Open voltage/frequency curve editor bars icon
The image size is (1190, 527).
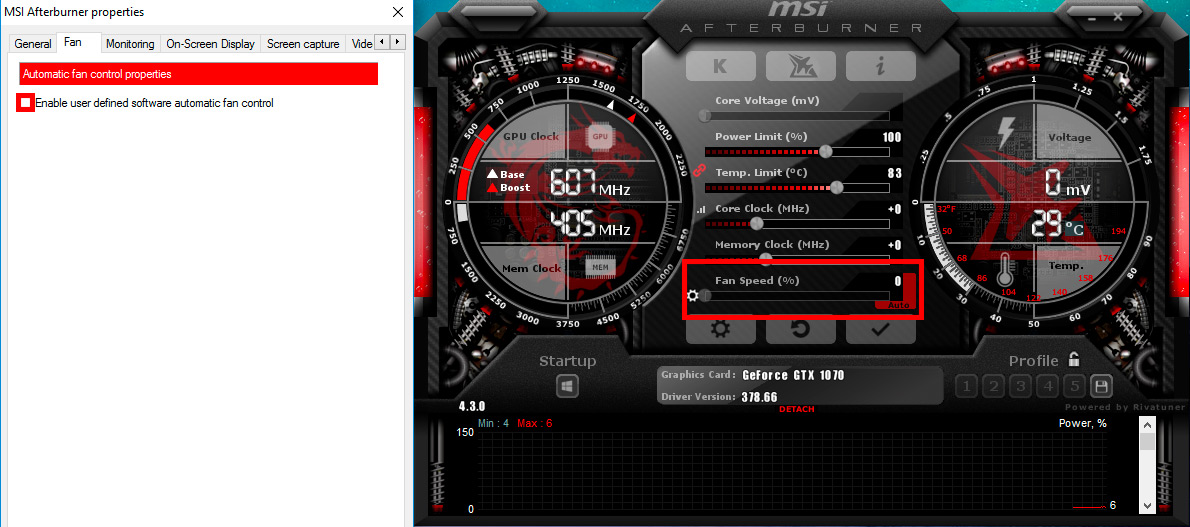(700, 210)
